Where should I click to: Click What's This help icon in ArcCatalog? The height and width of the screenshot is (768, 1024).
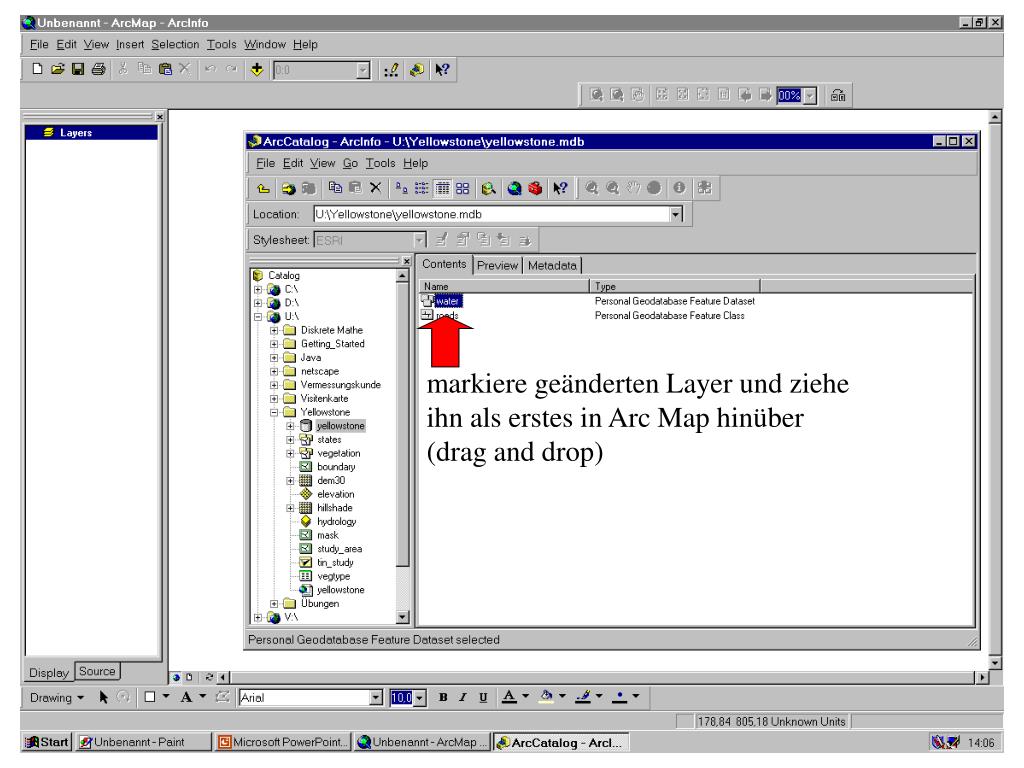(560, 188)
